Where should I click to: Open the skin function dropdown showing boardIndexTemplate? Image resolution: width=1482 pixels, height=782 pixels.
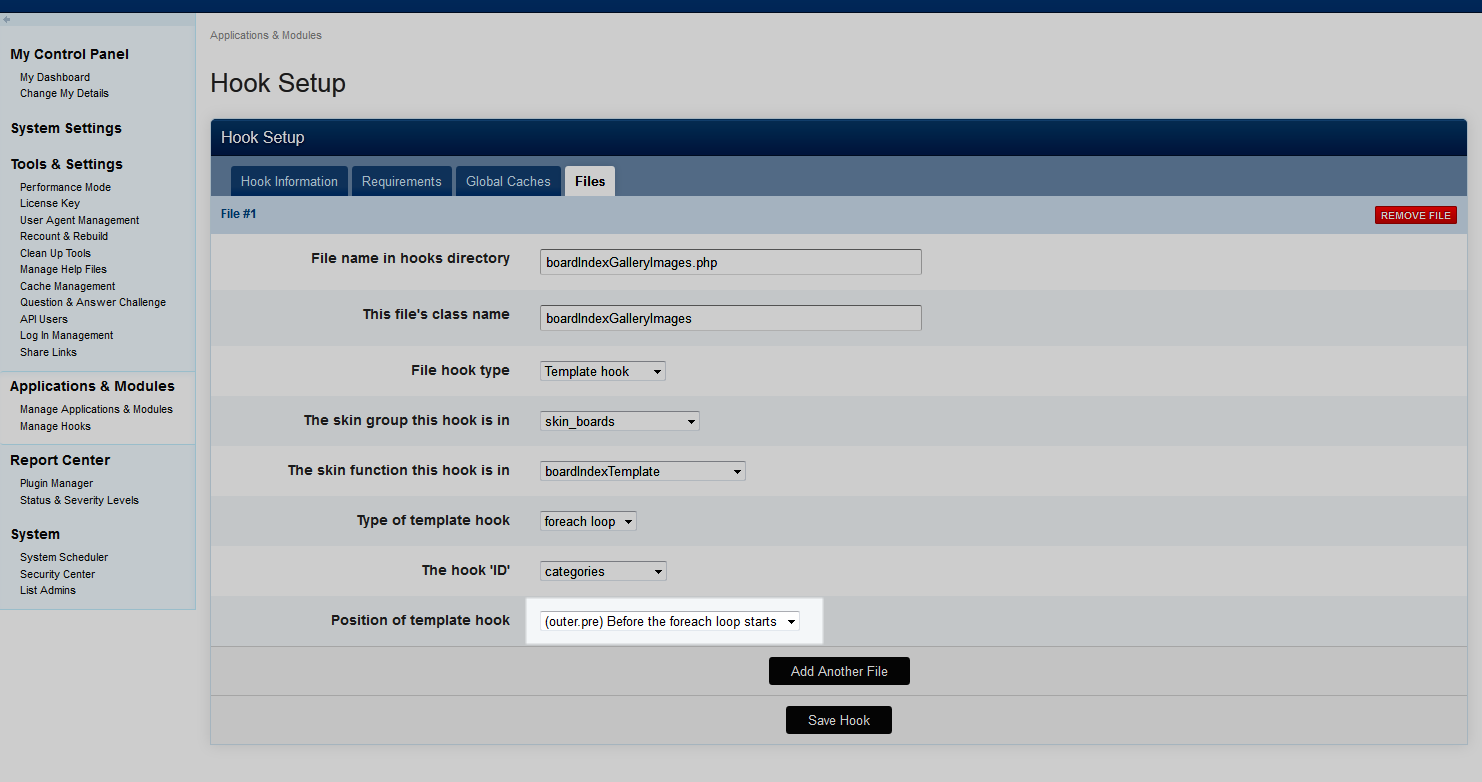click(x=643, y=471)
